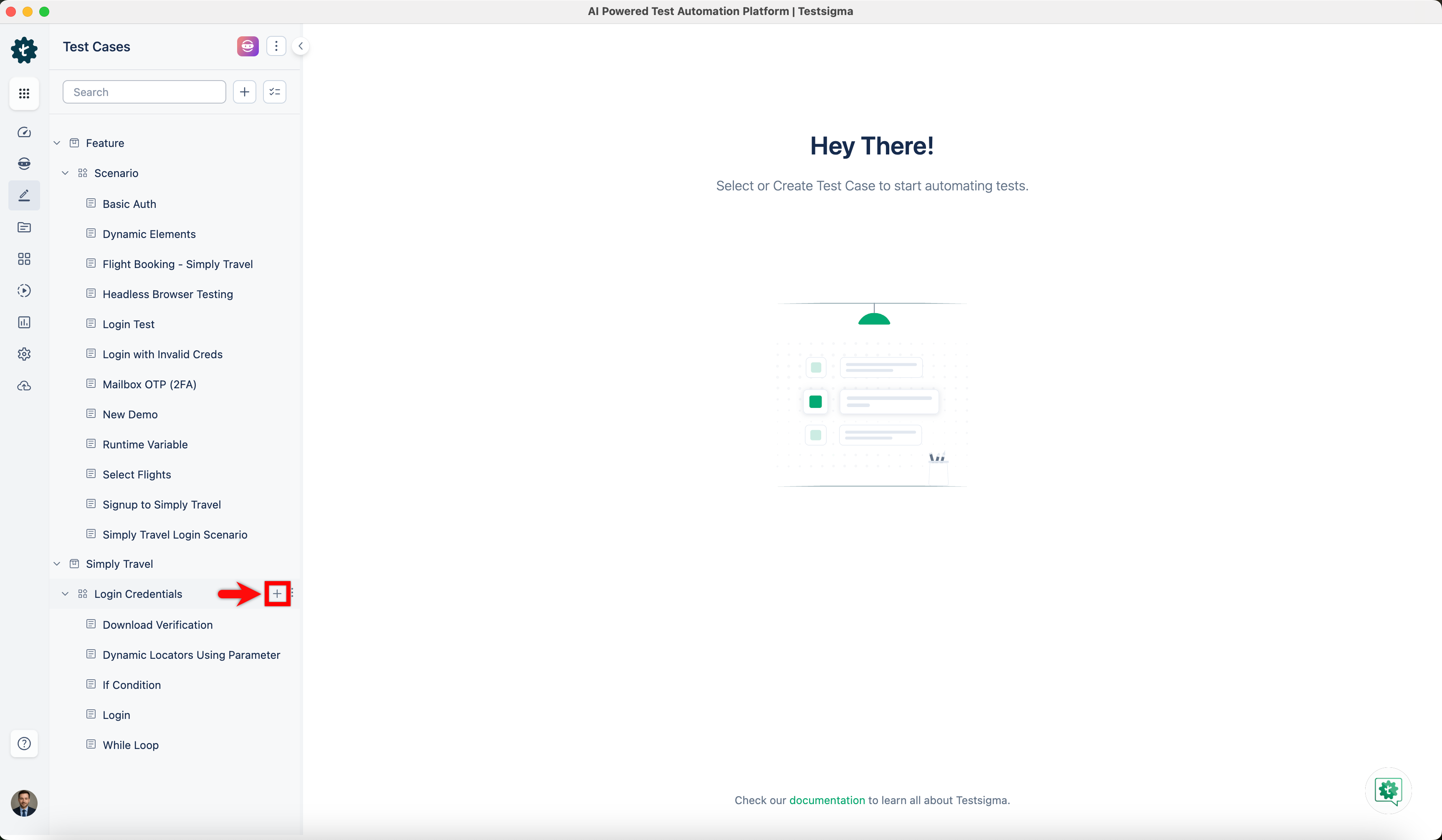Open the apps grid menu icon
1442x840 pixels.
pos(24,93)
